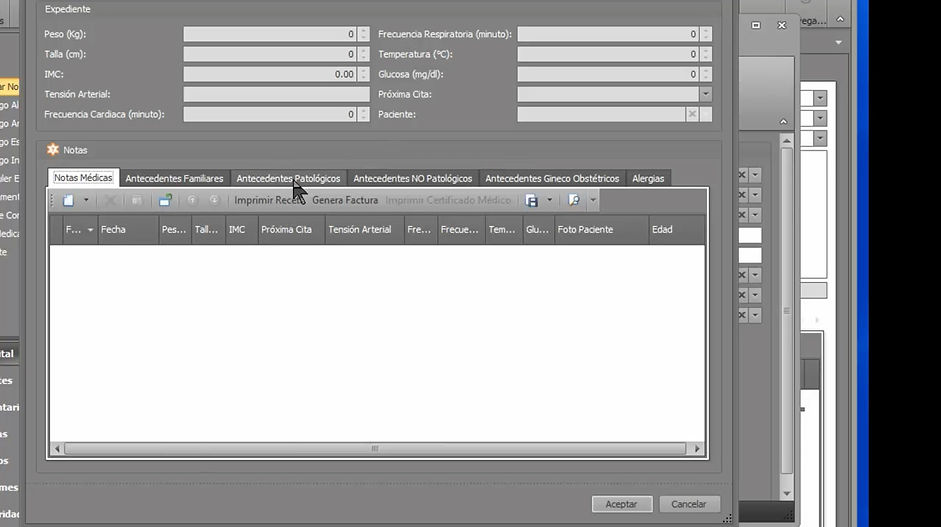Click the print preview magnifier icon
The width and height of the screenshot is (941, 527).
574,200
